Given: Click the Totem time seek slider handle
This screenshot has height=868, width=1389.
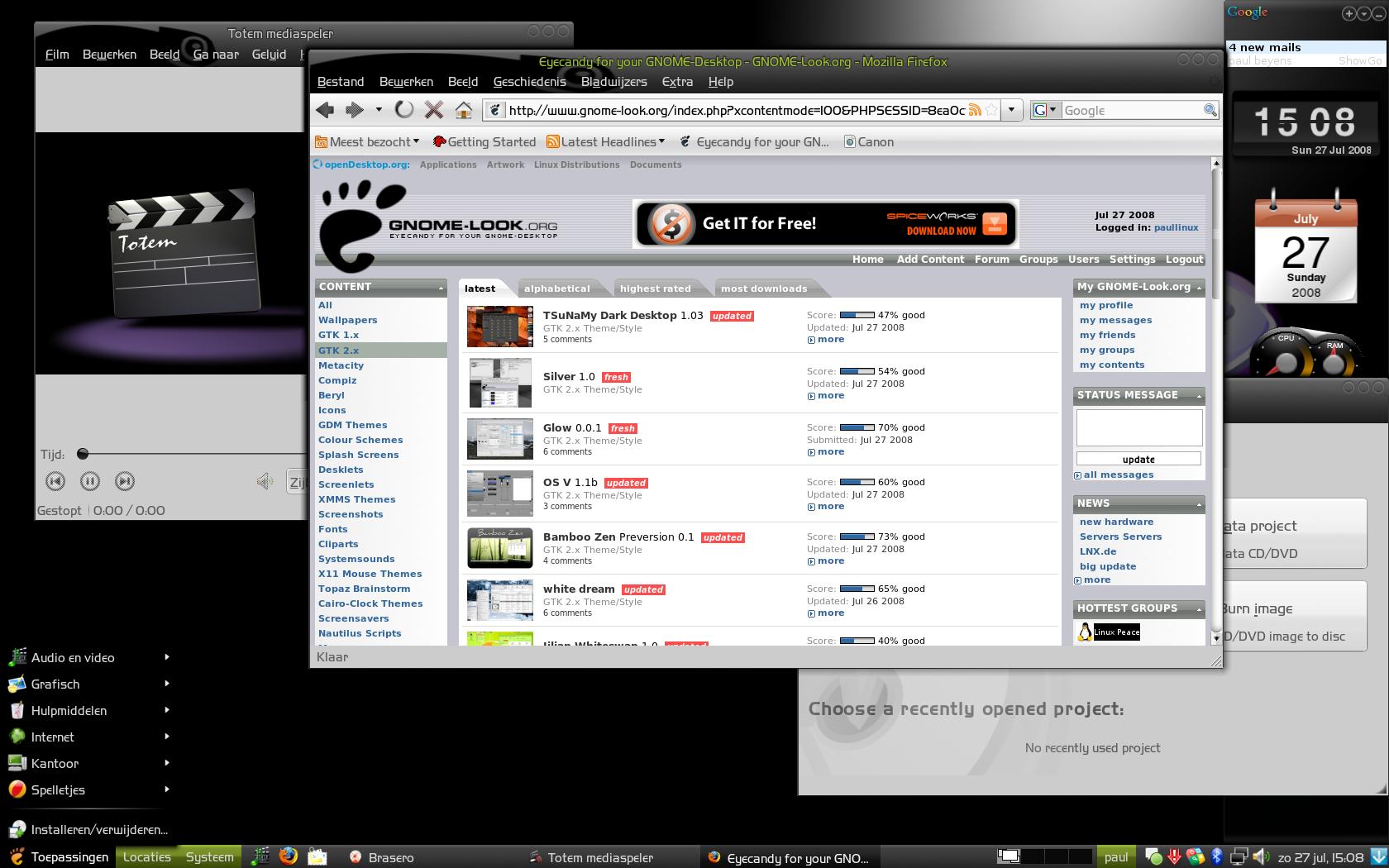Looking at the screenshot, I should [x=82, y=454].
